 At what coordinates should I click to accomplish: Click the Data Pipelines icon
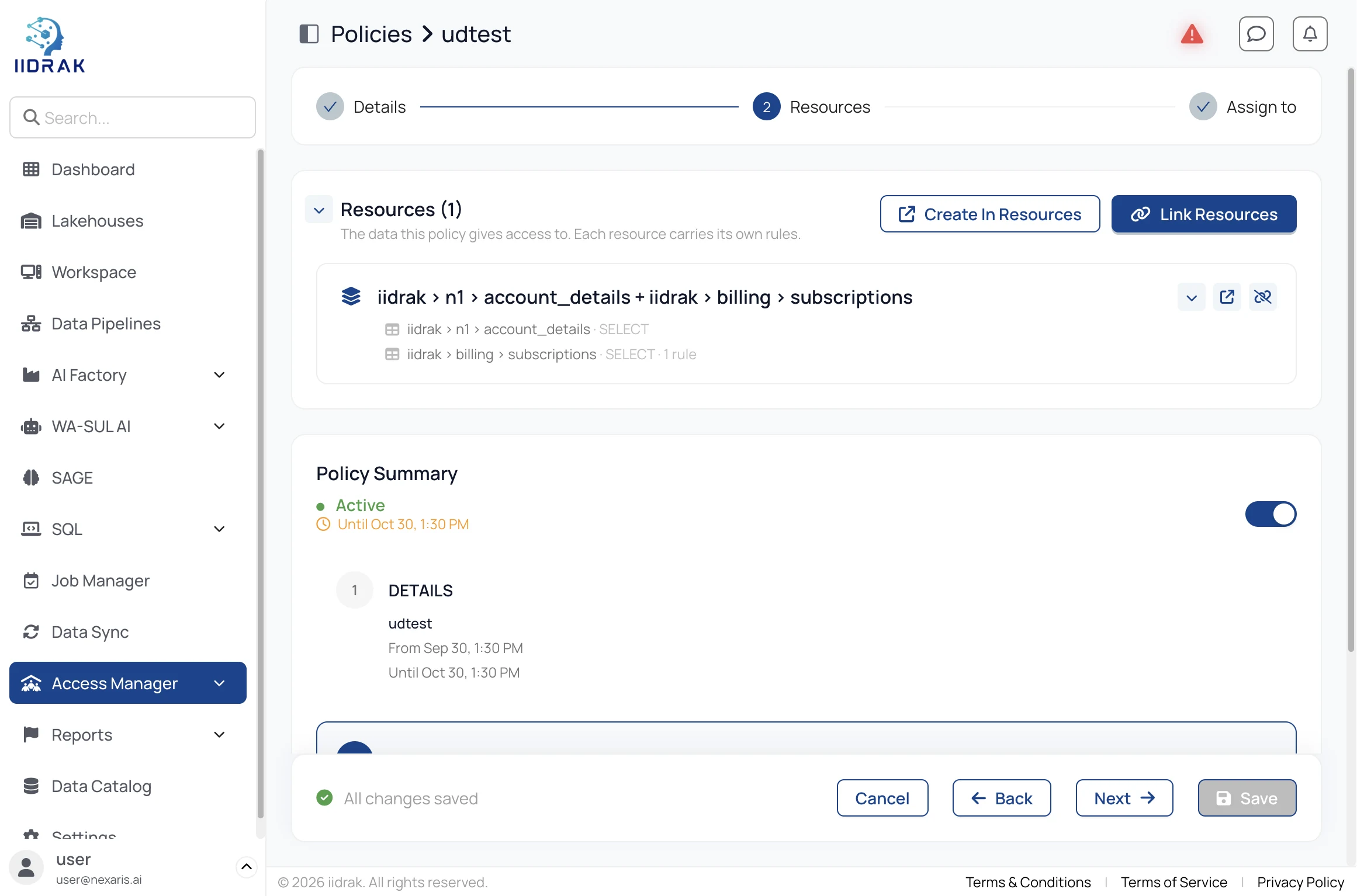pos(31,324)
